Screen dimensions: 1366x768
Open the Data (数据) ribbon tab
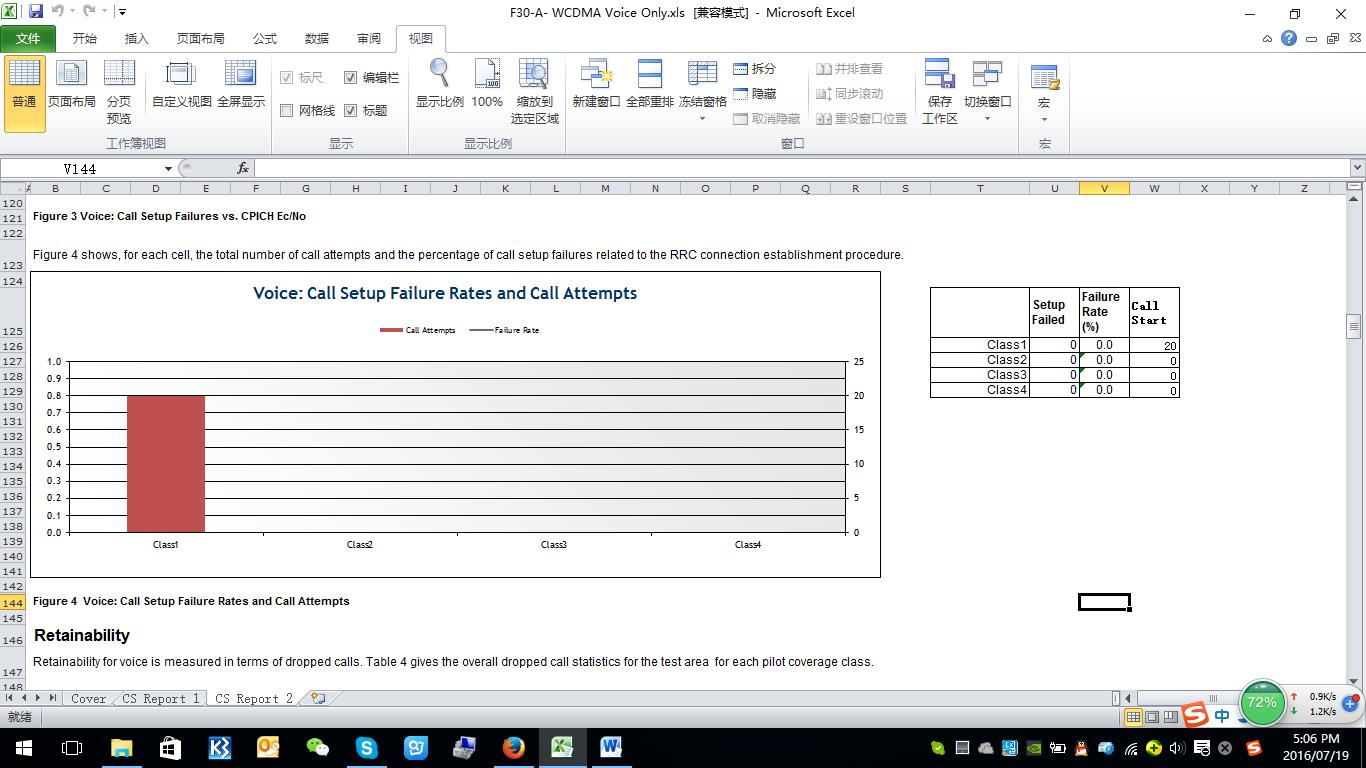(x=317, y=38)
